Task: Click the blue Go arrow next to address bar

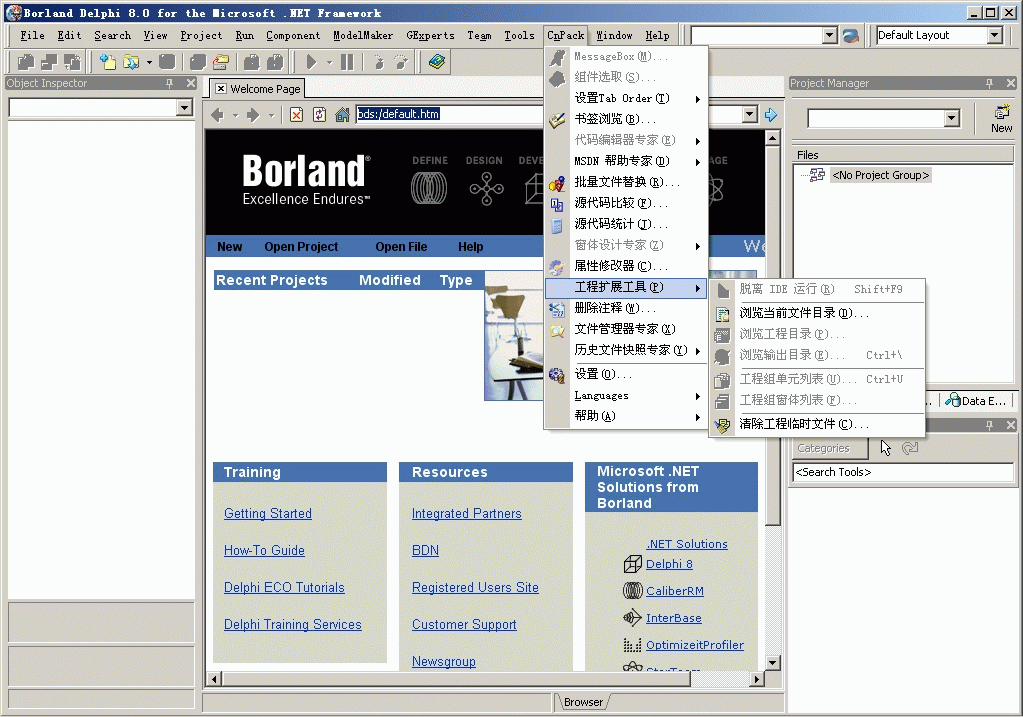Action: pos(771,115)
